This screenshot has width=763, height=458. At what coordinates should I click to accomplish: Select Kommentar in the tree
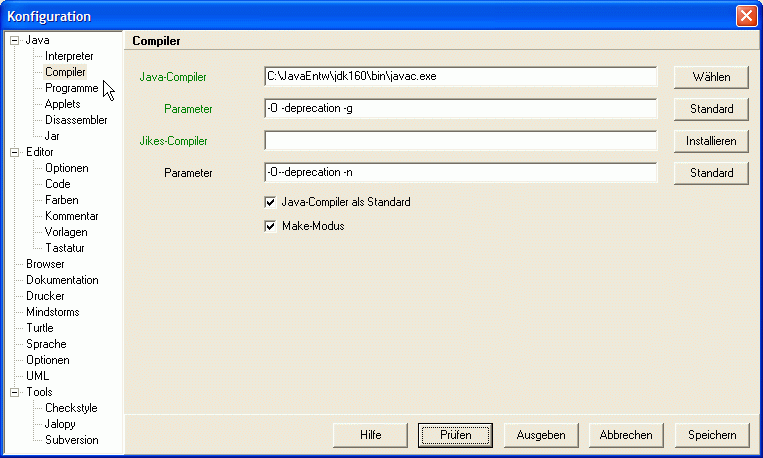(x=72, y=216)
